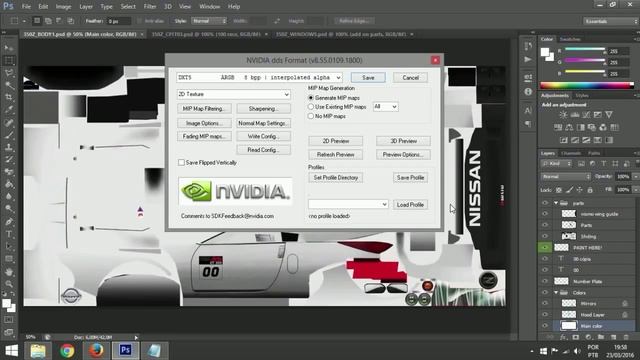
Task: Click the Brightness/Contrast adjustment icon
Action: 563,115
